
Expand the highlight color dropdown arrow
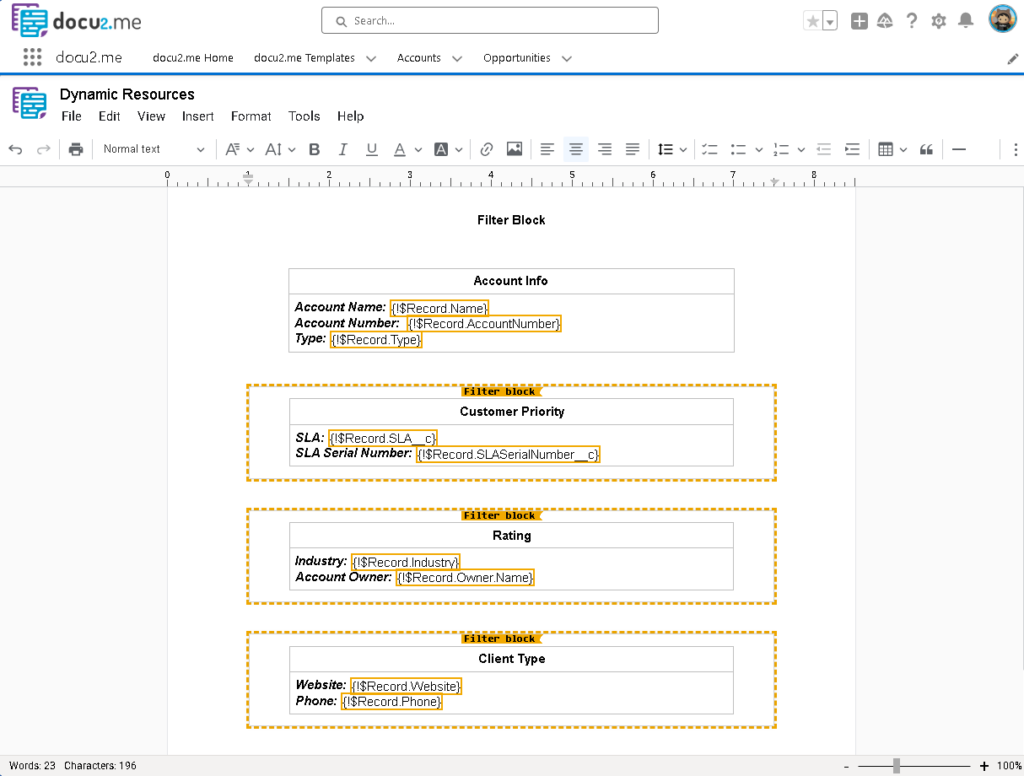(x=458, y=150)
